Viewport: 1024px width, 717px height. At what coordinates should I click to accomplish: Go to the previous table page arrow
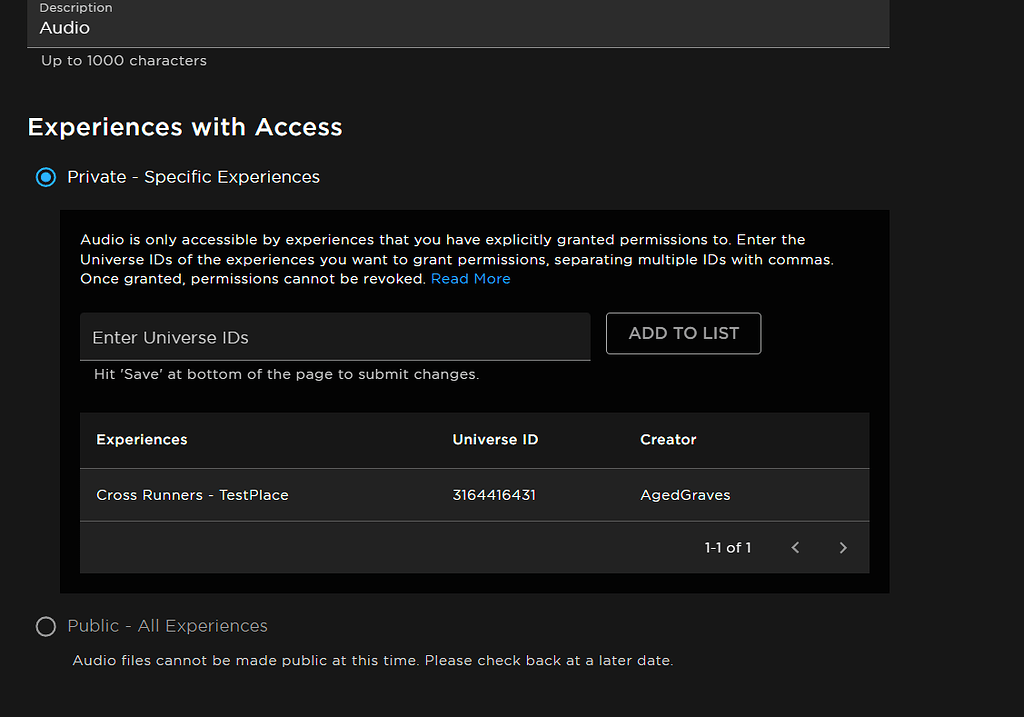tap(795, 547)
